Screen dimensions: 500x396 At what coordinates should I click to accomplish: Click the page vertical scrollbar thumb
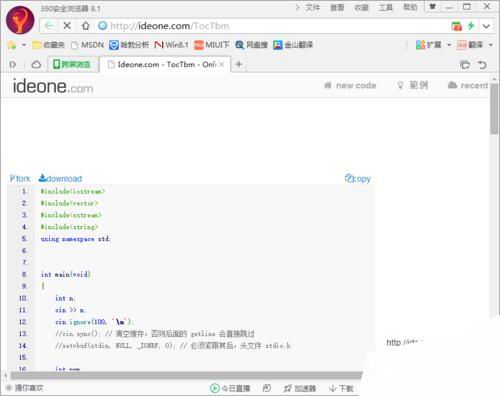(494, 109)
